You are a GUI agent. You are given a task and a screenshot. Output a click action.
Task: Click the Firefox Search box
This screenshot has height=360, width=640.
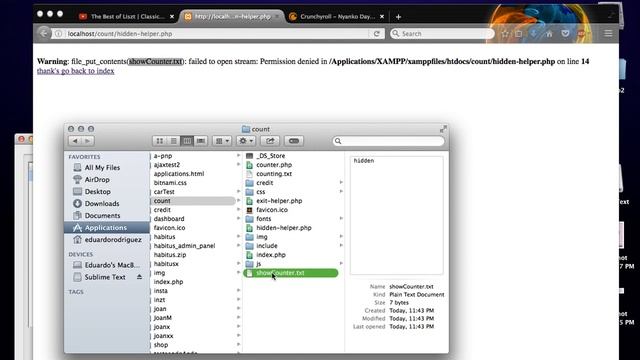pos(442,34)
